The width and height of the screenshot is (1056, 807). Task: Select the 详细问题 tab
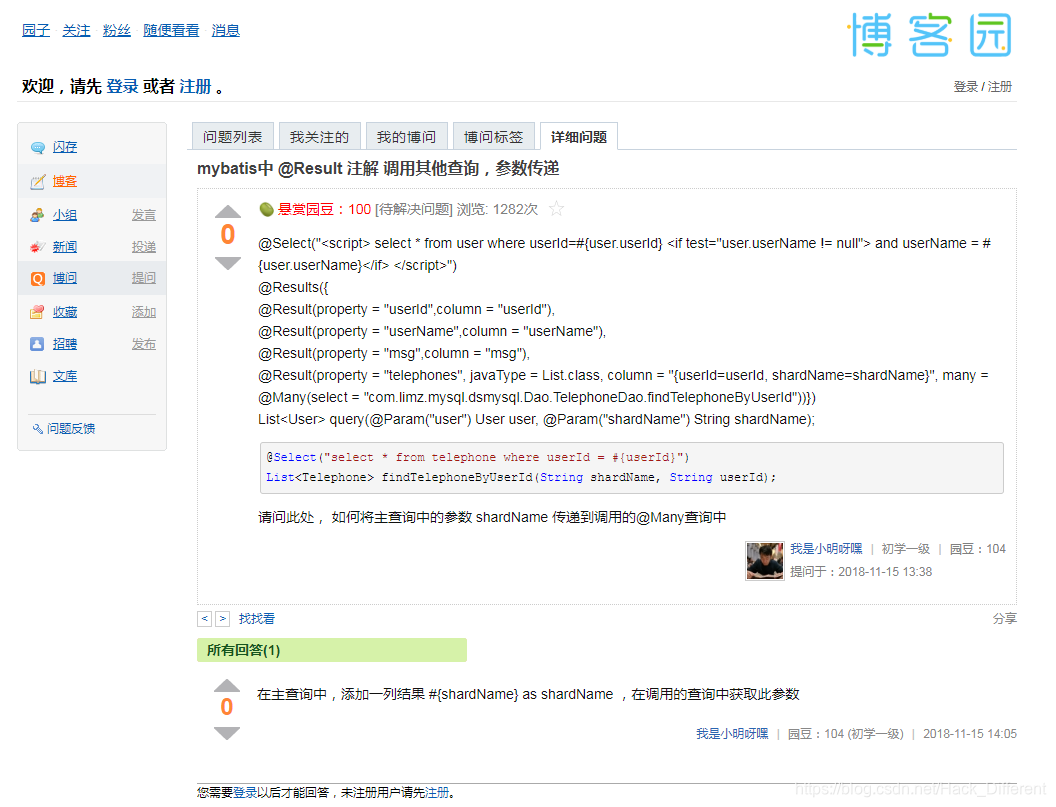point(579,137)
